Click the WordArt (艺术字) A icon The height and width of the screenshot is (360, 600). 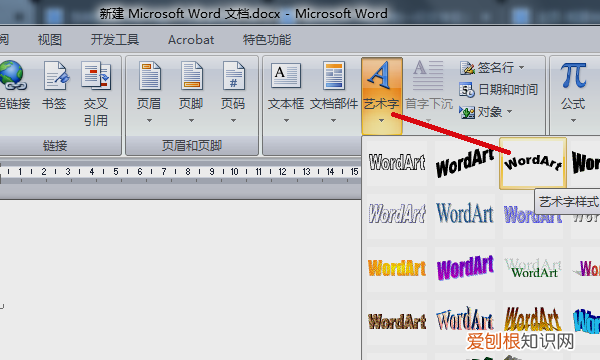(x=379, y=75)
